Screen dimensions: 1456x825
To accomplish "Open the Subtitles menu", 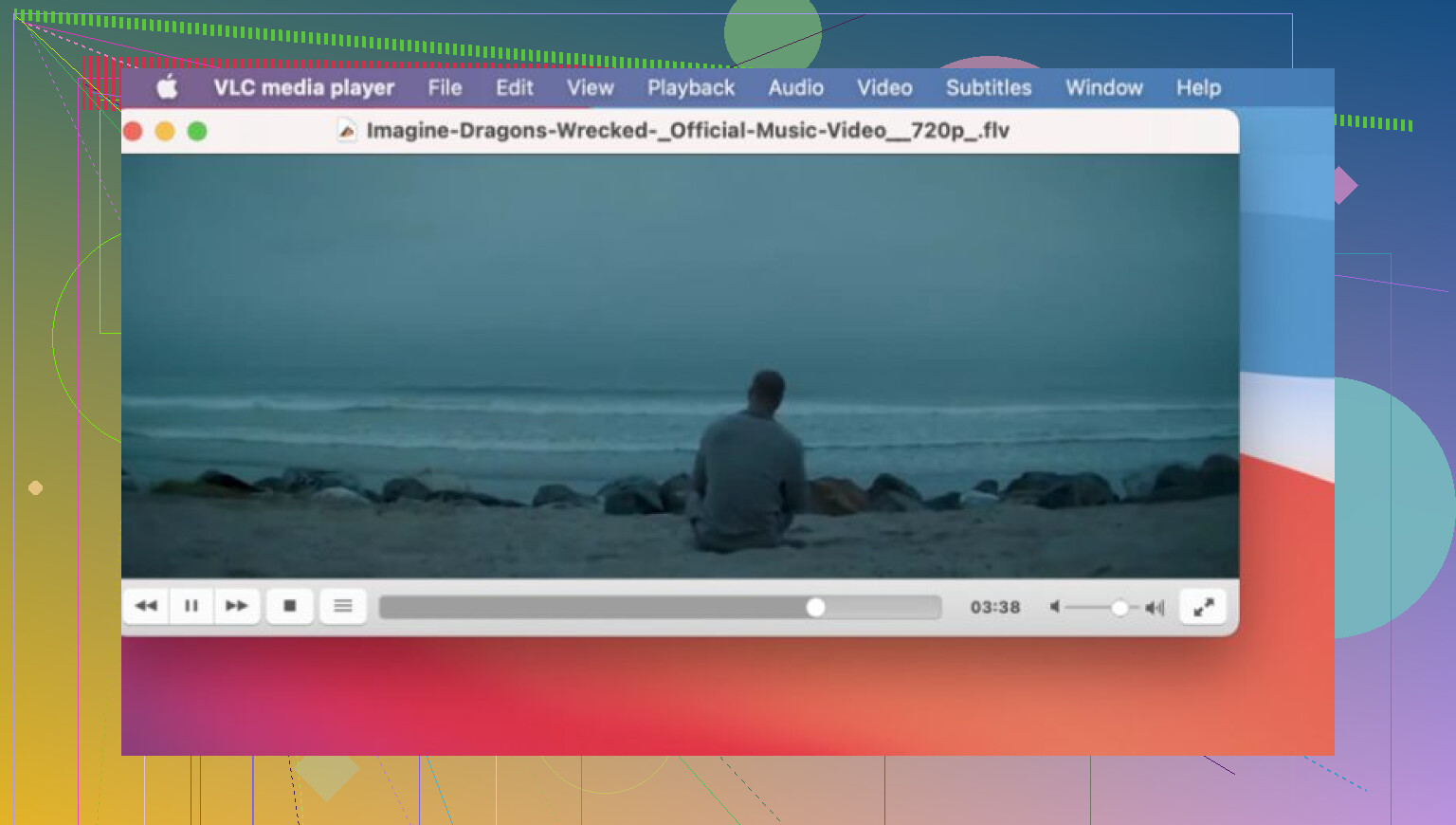I will click(x=989, y=87).
